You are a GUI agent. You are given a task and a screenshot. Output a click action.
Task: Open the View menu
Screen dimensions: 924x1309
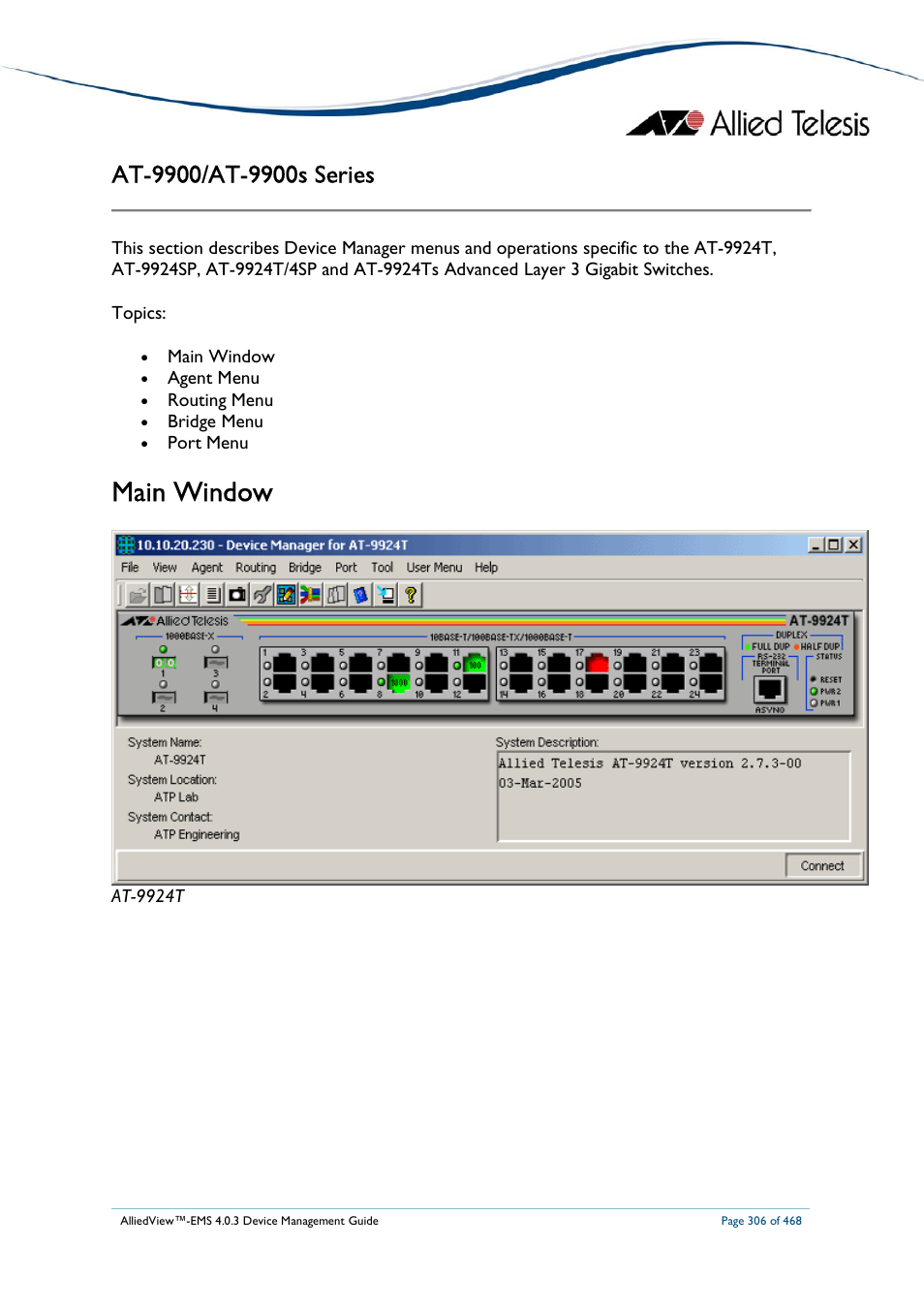pyautogui.click(x=165, y=568)
